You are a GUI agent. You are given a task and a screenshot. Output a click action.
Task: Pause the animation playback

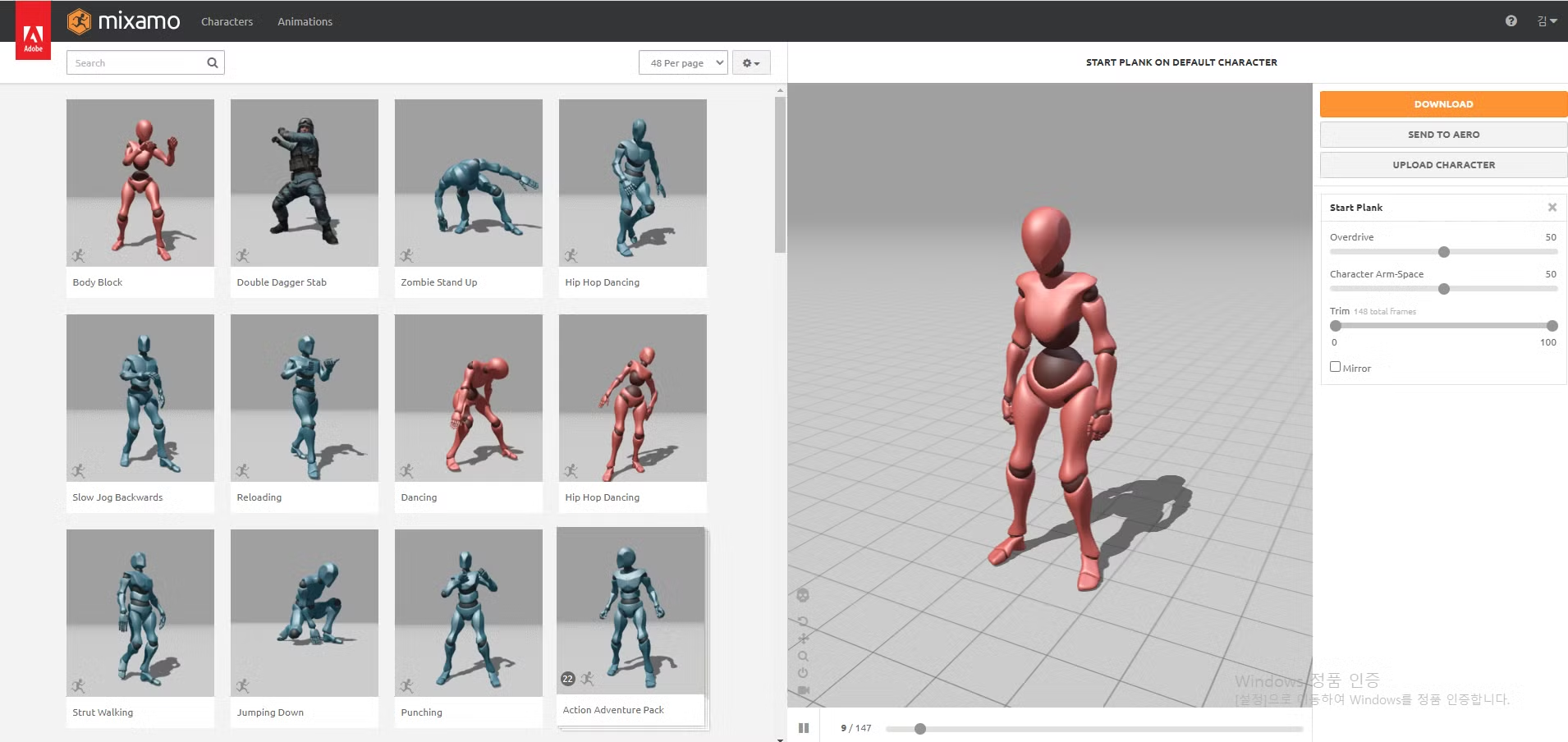click(x=804, y=728)
